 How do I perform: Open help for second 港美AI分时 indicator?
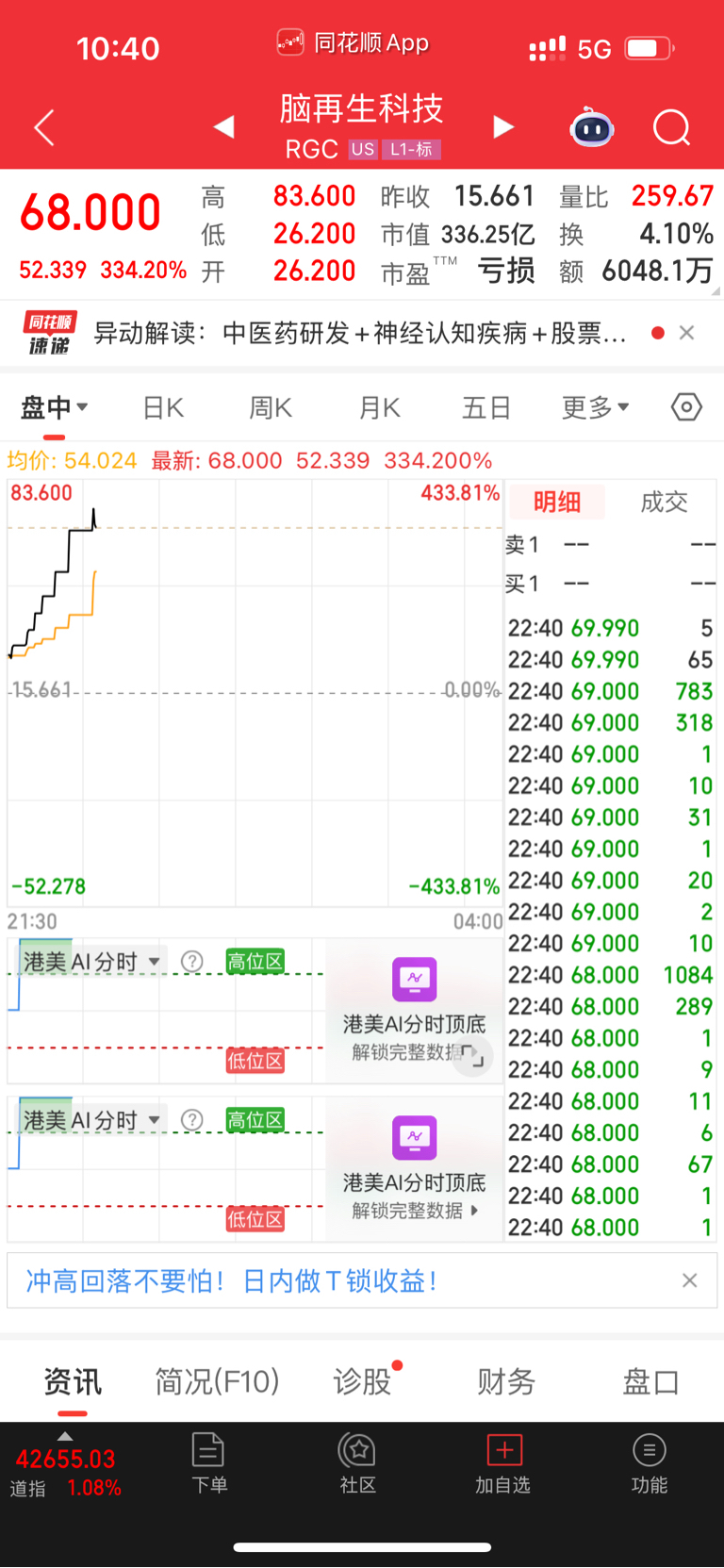pyautogui.click(x=192, y=1119)
